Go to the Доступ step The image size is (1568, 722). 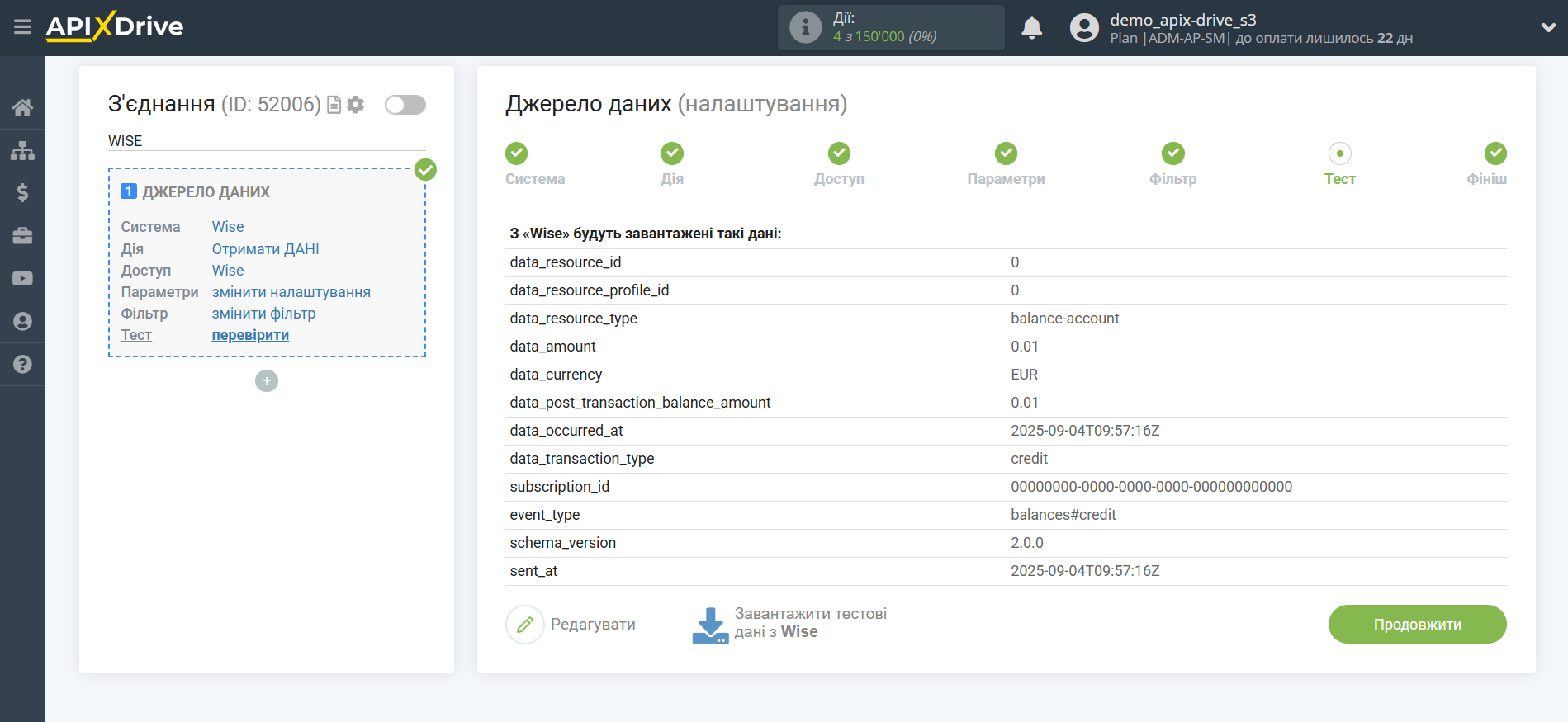[x=839, y=153]
